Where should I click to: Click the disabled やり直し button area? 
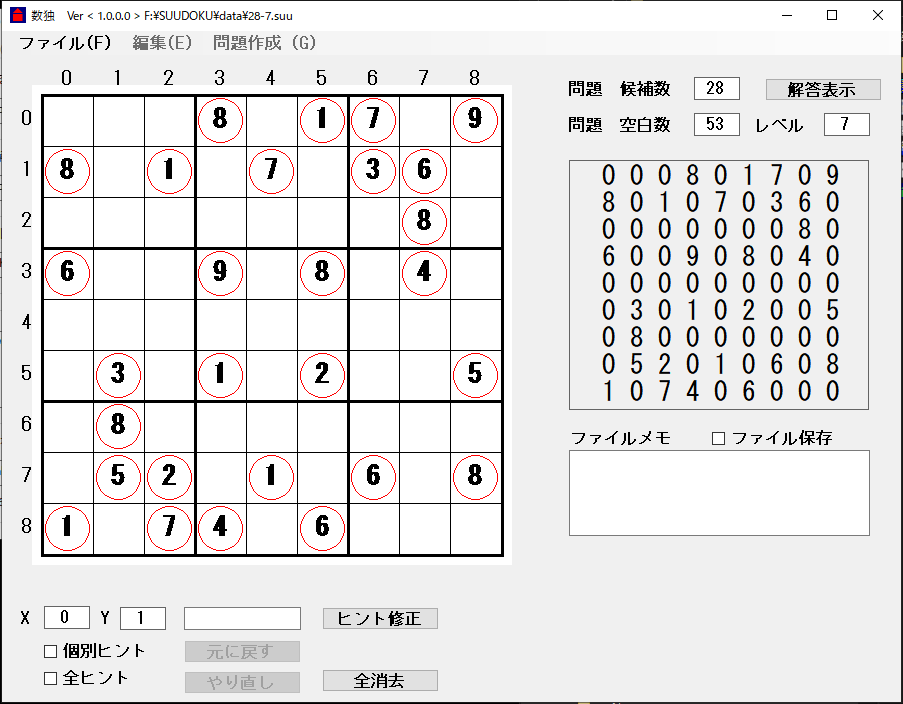coord(242,682)
